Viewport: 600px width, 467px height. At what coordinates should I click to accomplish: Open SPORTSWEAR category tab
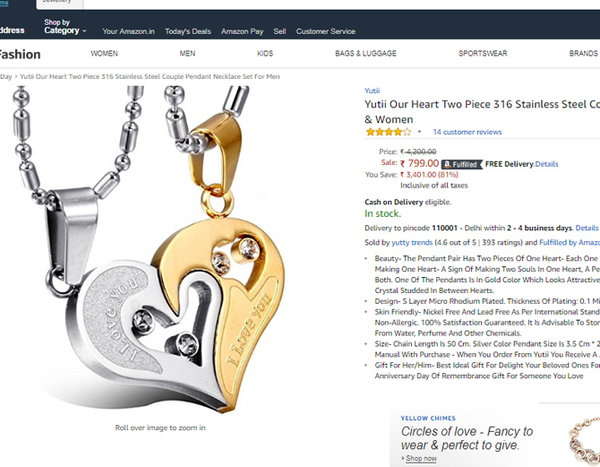(x=483, y=53)
